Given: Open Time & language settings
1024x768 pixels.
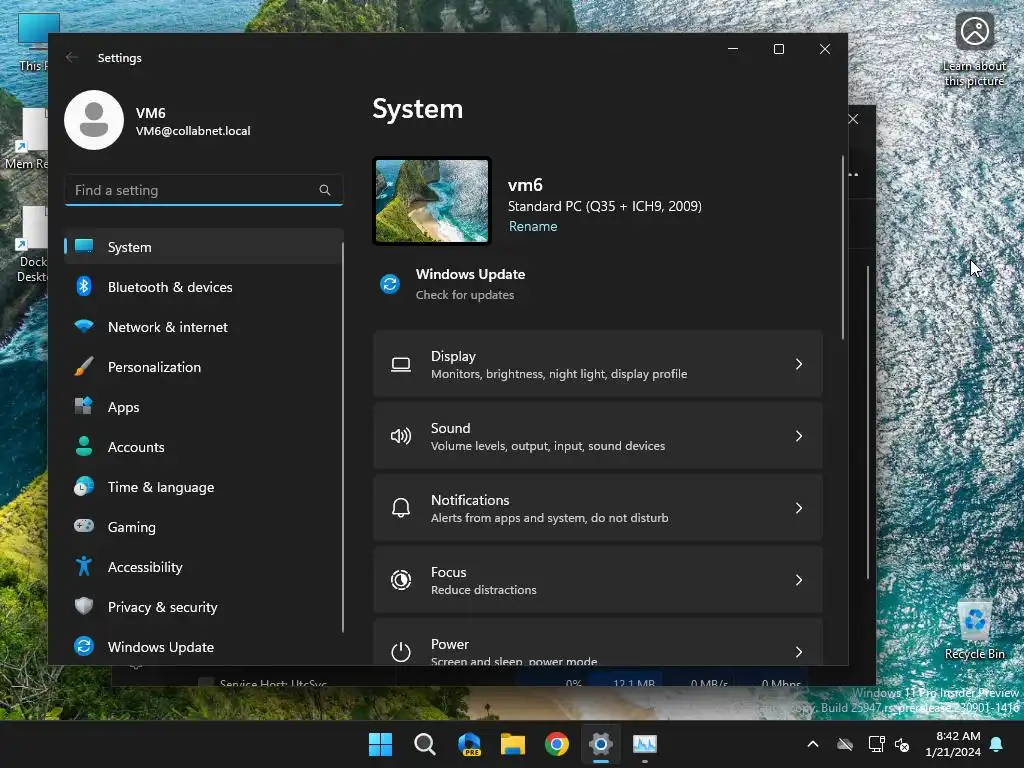Looking at the screenshot, I should 203,487.
